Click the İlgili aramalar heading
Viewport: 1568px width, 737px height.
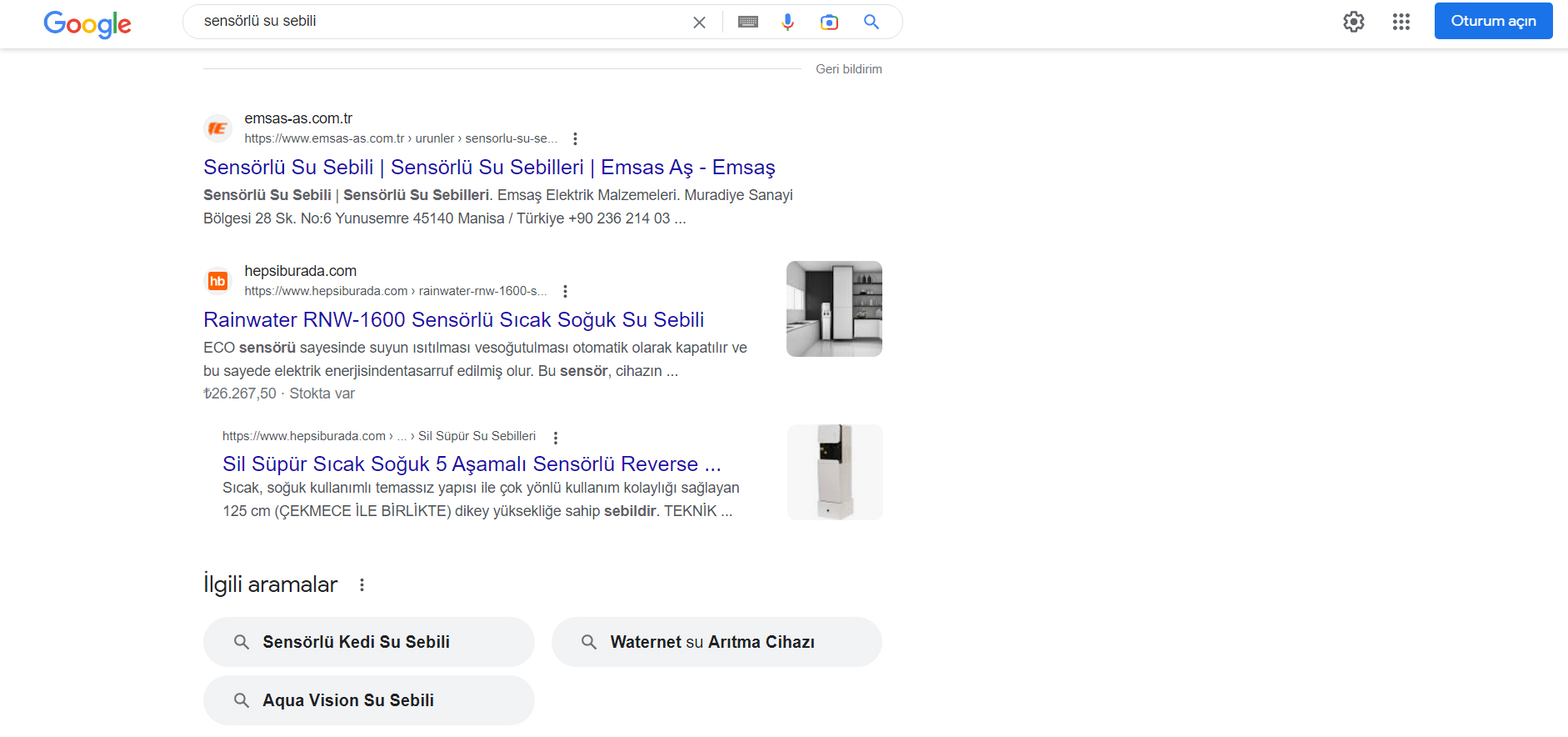(271, 584)
